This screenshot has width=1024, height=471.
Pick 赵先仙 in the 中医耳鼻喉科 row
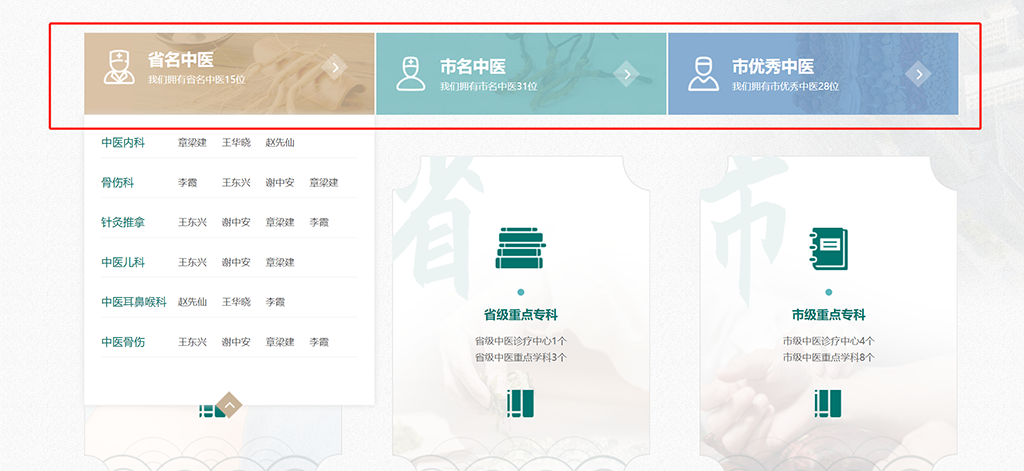(193, 302)
